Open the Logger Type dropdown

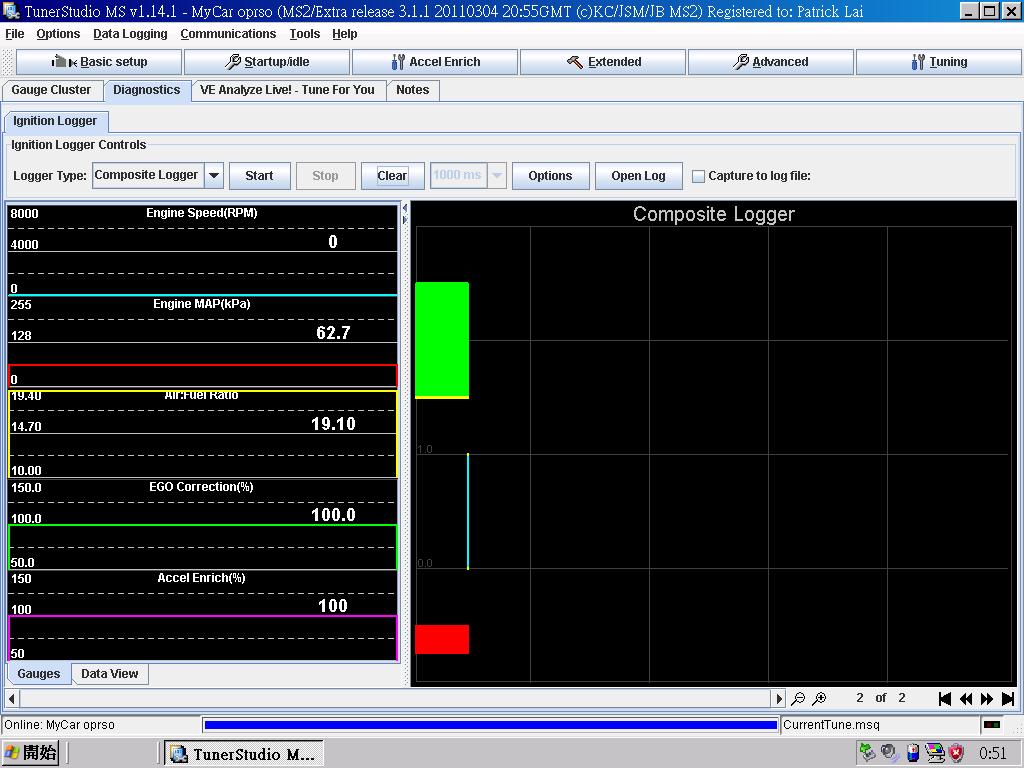tap(213, 175)
